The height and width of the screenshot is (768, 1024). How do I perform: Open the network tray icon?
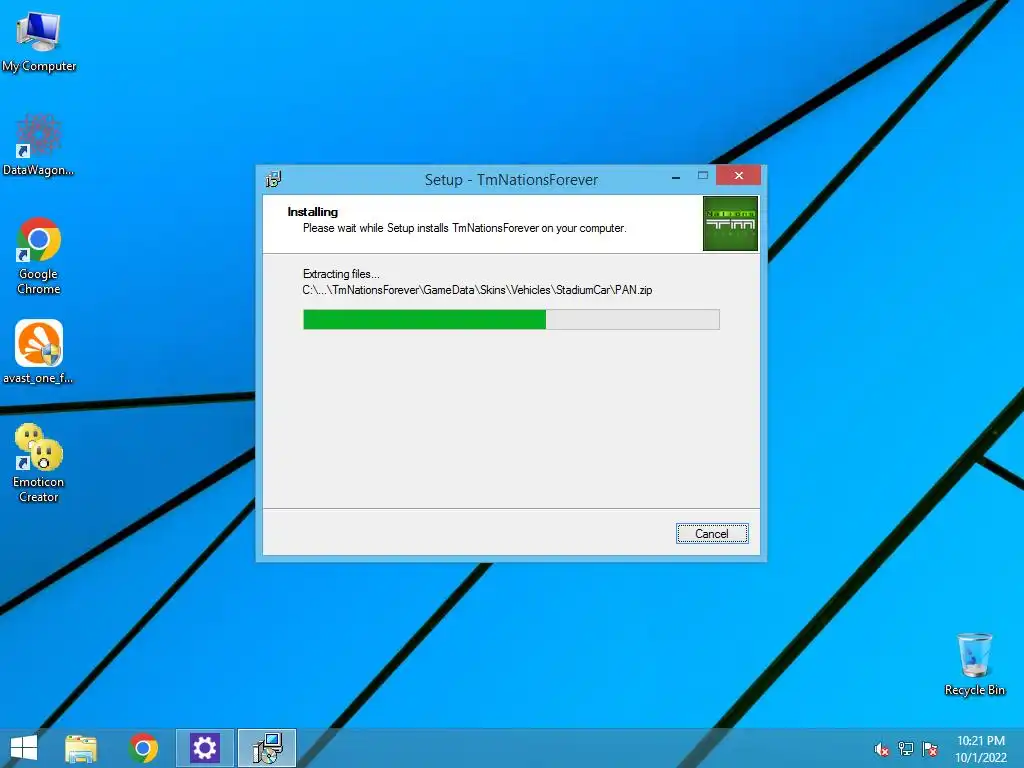[x=906, y=749]
